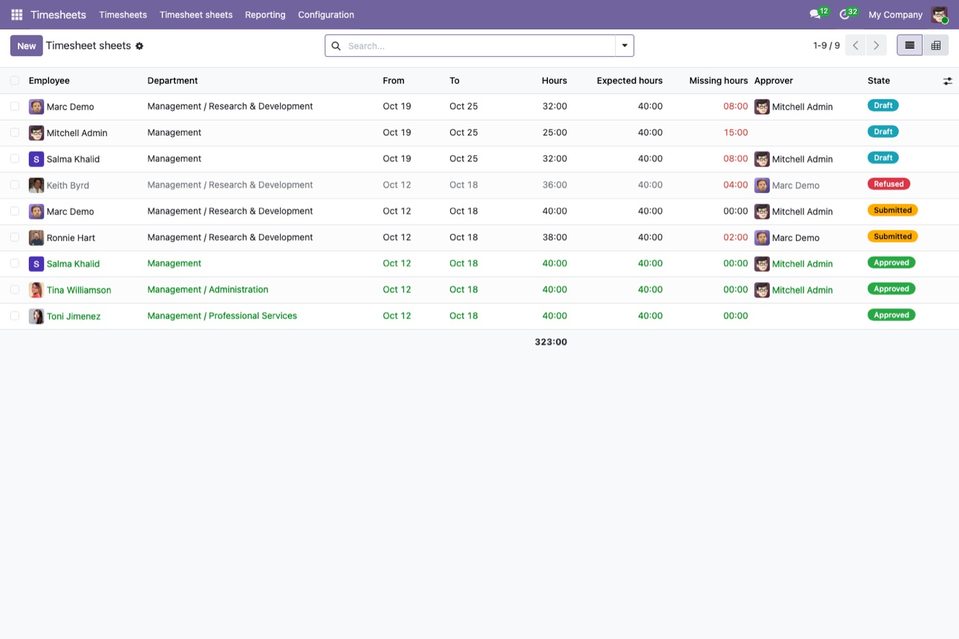Click the Timesheets app title
Screen dimensions: 959x639
pos(58,15)
